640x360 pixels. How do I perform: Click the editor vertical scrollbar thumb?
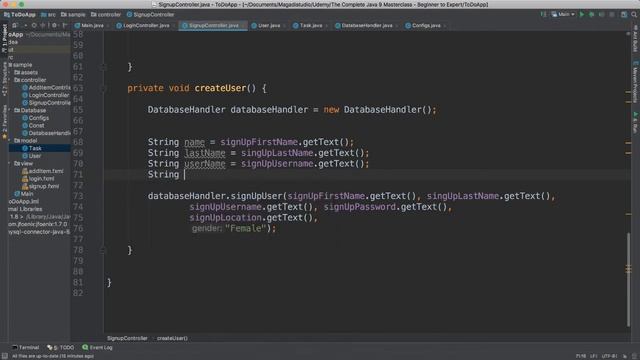coord(628,279)
